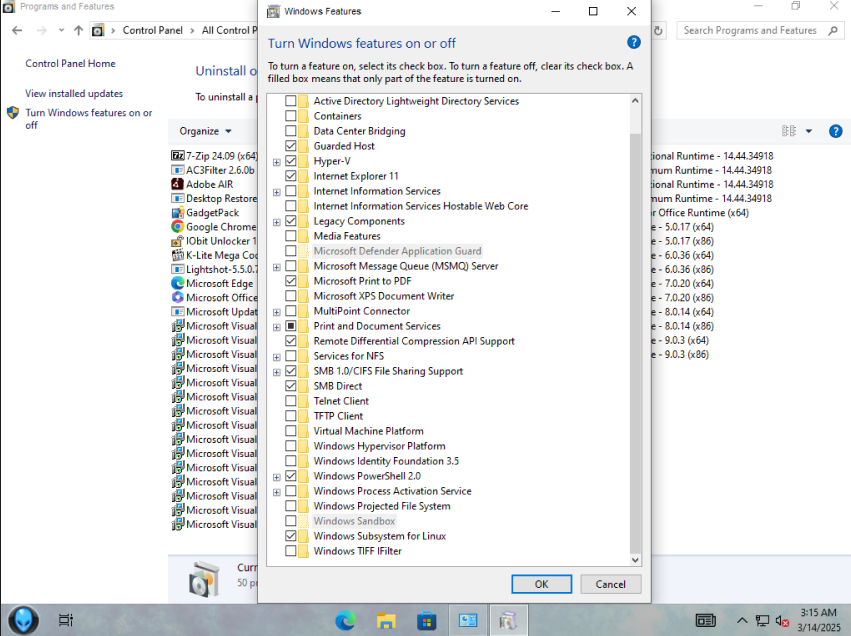Expand SMB 1.0/CIFS File Sharing Support node
The width and height of the screenshot is (851, 636).
tap(277, 372)
